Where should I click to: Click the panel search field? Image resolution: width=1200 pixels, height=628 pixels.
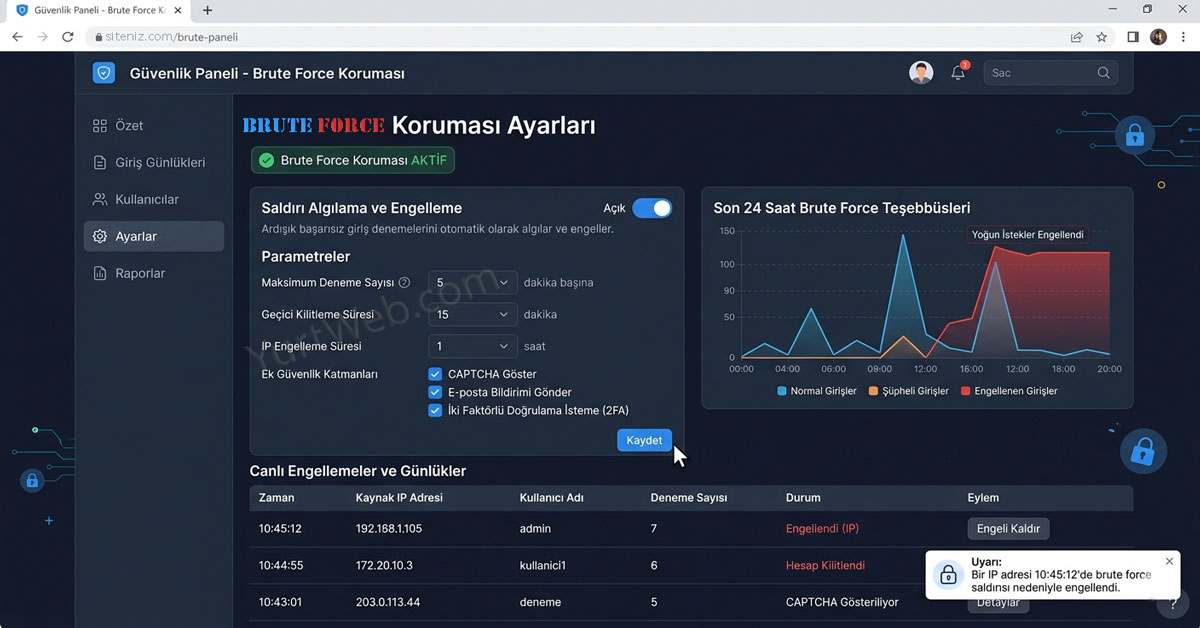pos(1051,73)
